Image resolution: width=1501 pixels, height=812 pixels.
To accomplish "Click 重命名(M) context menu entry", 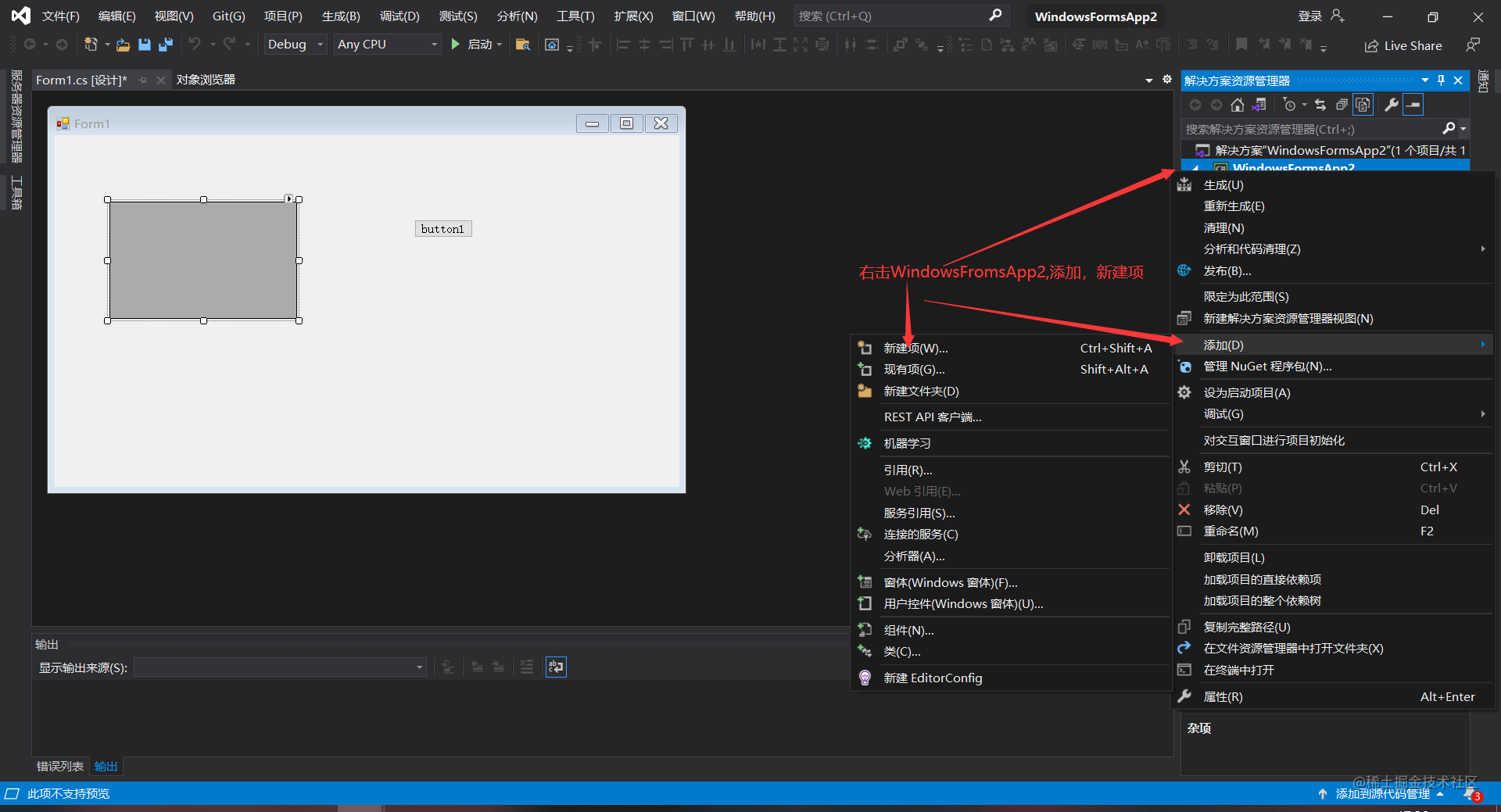I will point(1333,531).
